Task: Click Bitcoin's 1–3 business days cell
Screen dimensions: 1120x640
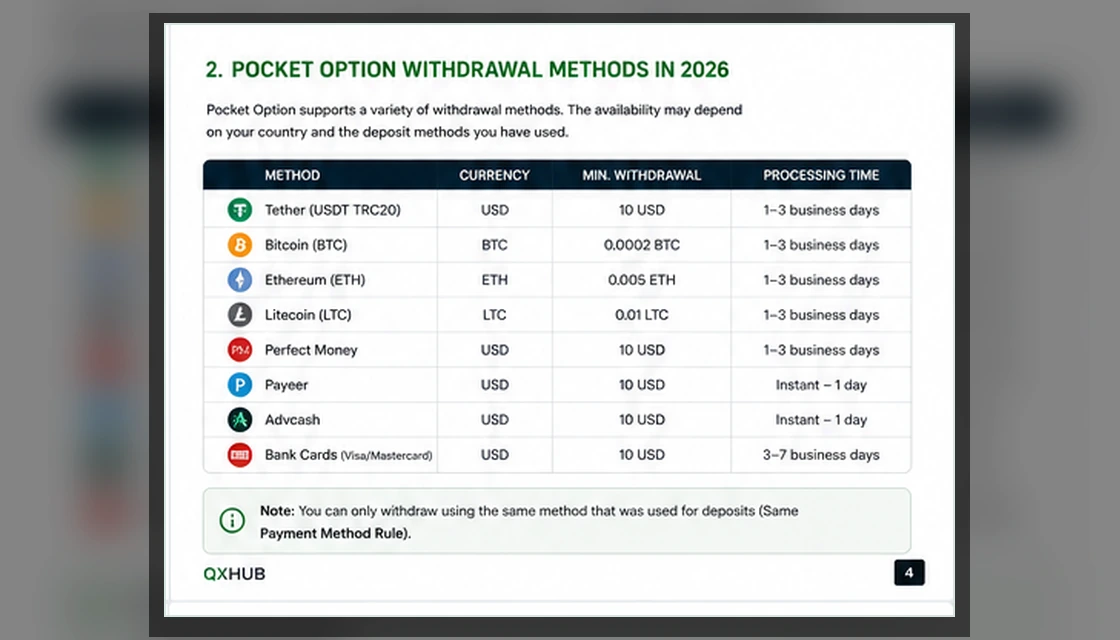Action: tap(821, 245)
